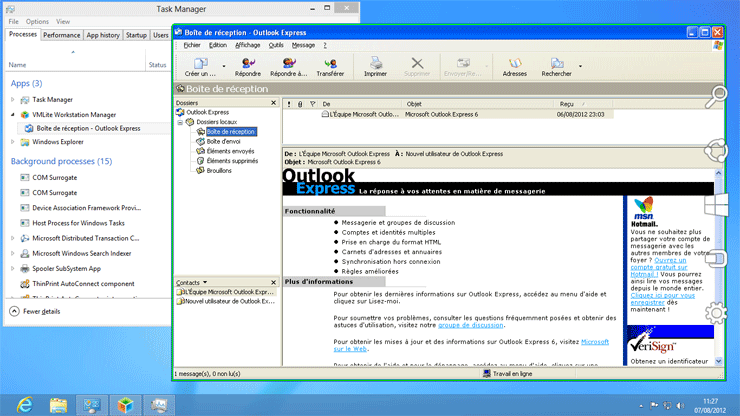740x416 pixels.
Task: Click the Créer un message icon
Action: (199, 66)
